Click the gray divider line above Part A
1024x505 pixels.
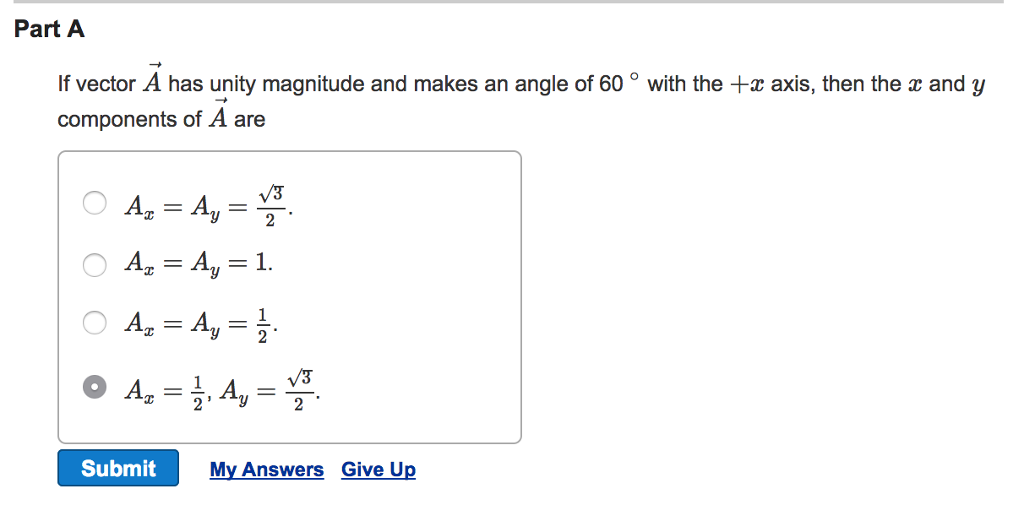pyautogui.click(x=509, y=1)
